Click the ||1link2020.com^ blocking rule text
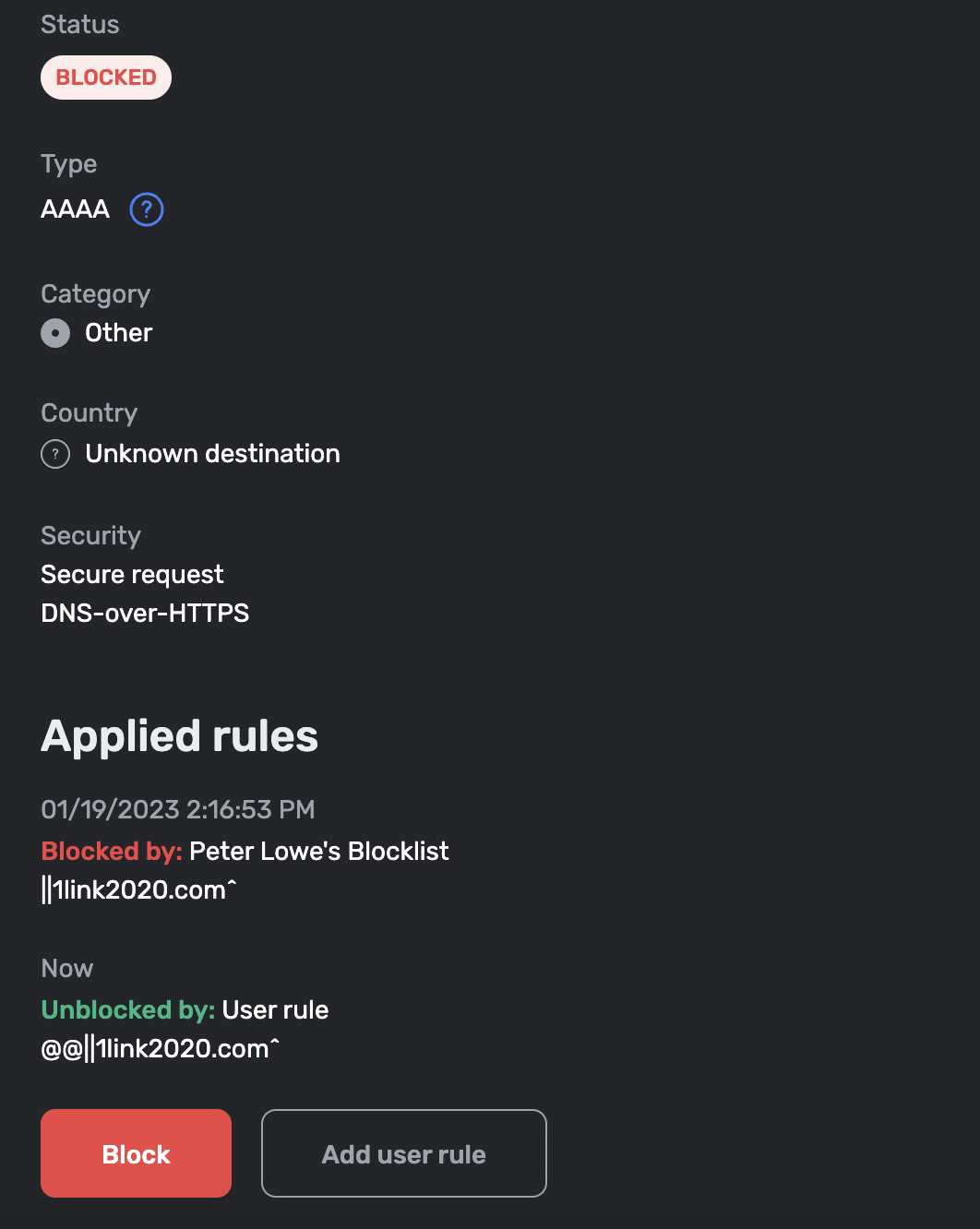Image resolution: width=980 pixels, height=1229 pixels. click(x=139, y=890)
